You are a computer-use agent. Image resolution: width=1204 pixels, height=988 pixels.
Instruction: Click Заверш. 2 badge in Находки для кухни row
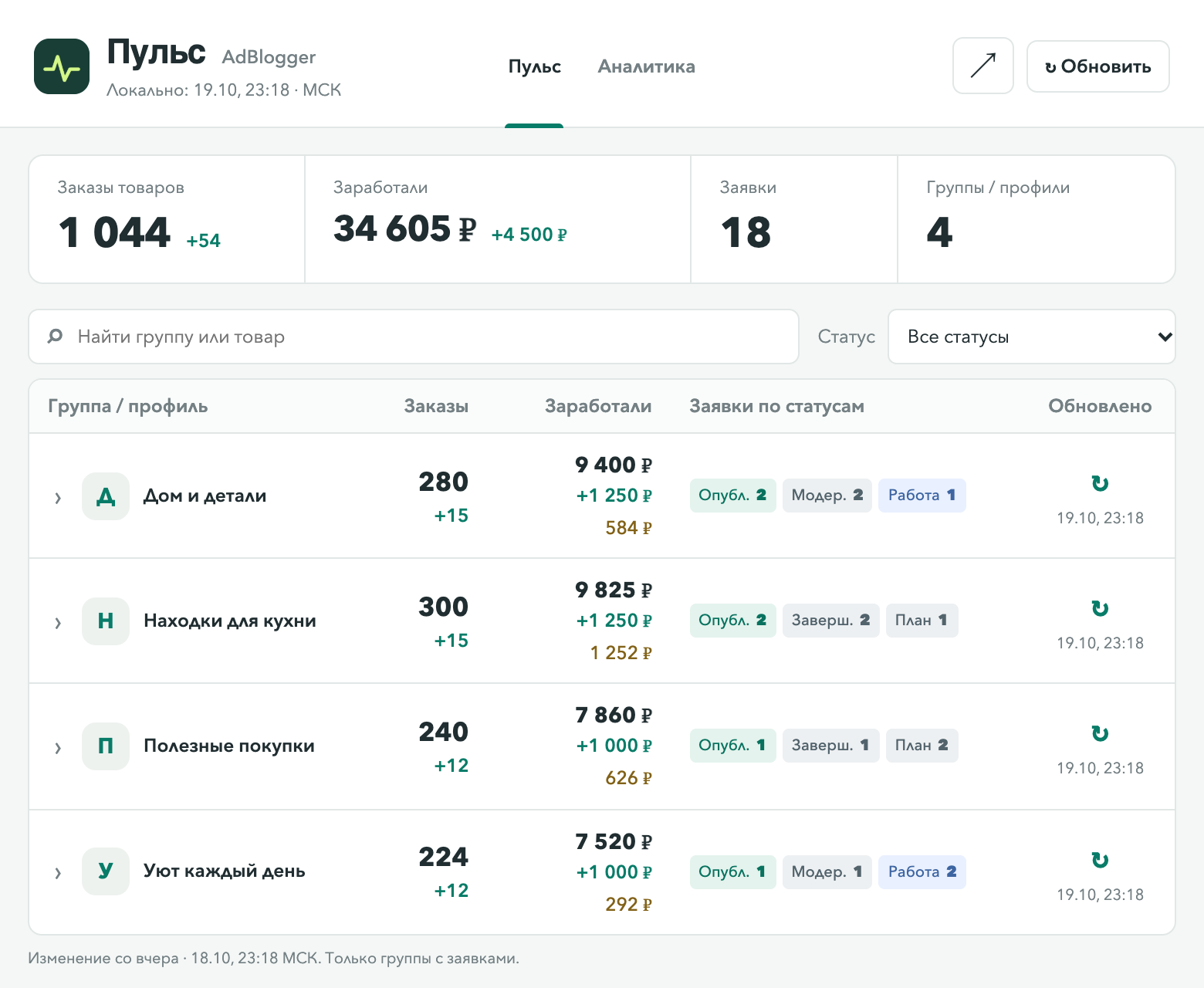830,621
